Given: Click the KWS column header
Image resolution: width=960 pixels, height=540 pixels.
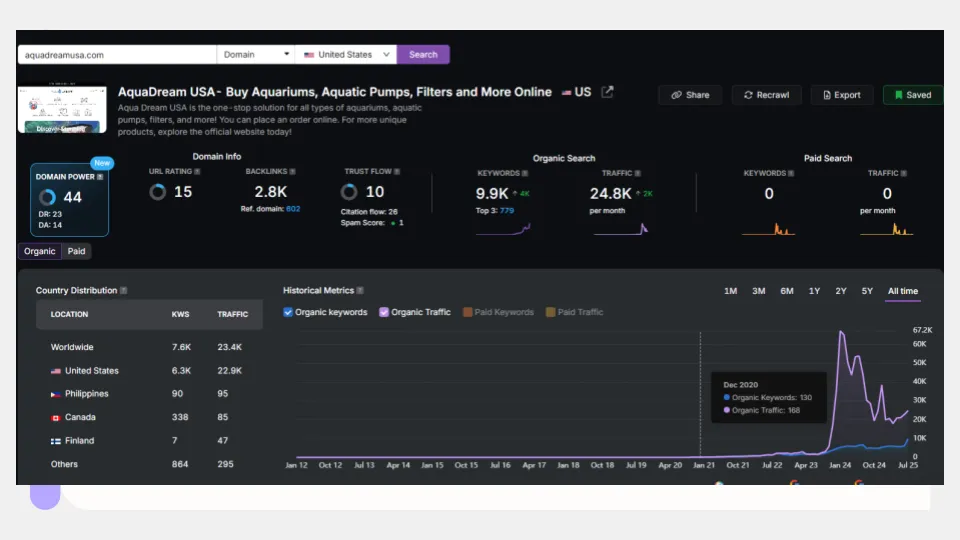Looking at the screenshot, I should pyautogui.click(x=181, y=315).
